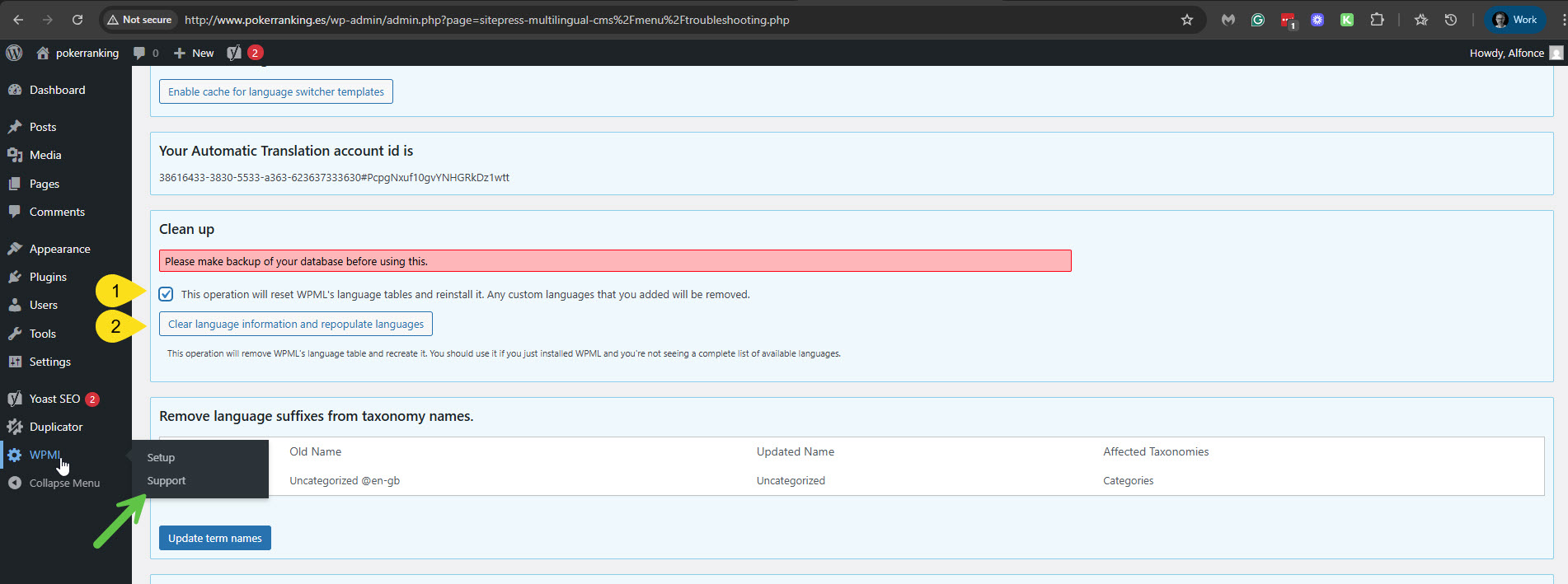Click the Update term names button
The width and height of the screenshot is (1568, 584).
pyautogui.click(x=215, y=538)
